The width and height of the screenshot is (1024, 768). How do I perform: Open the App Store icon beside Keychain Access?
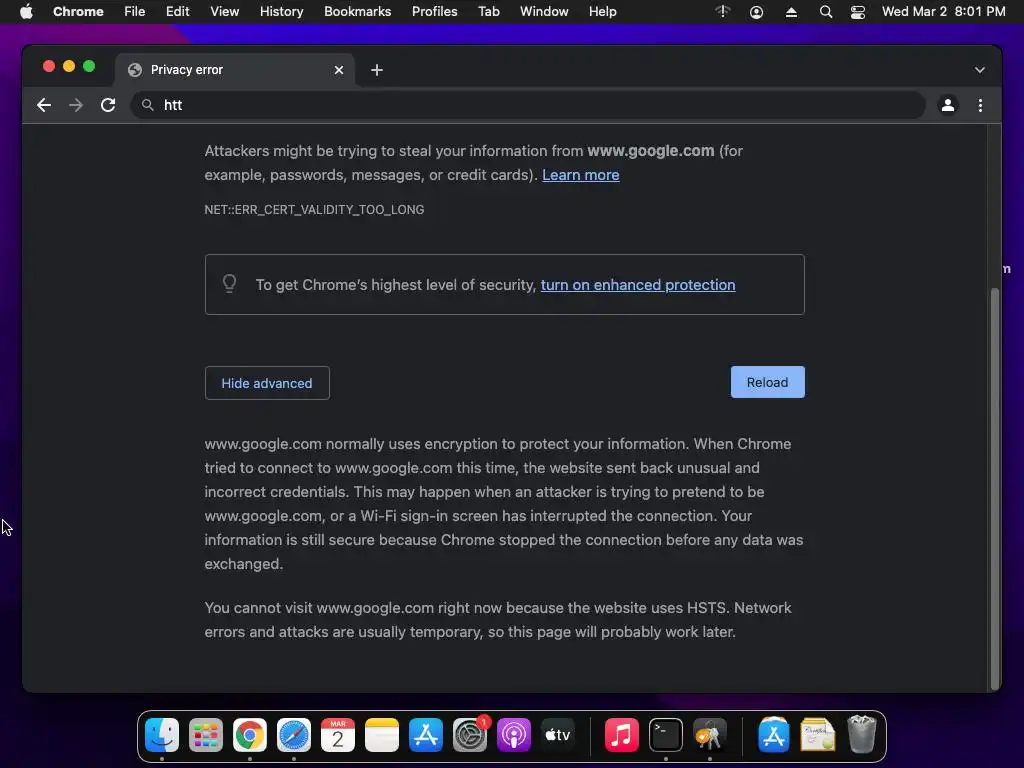pyautogui.click(x=773, y=735)
